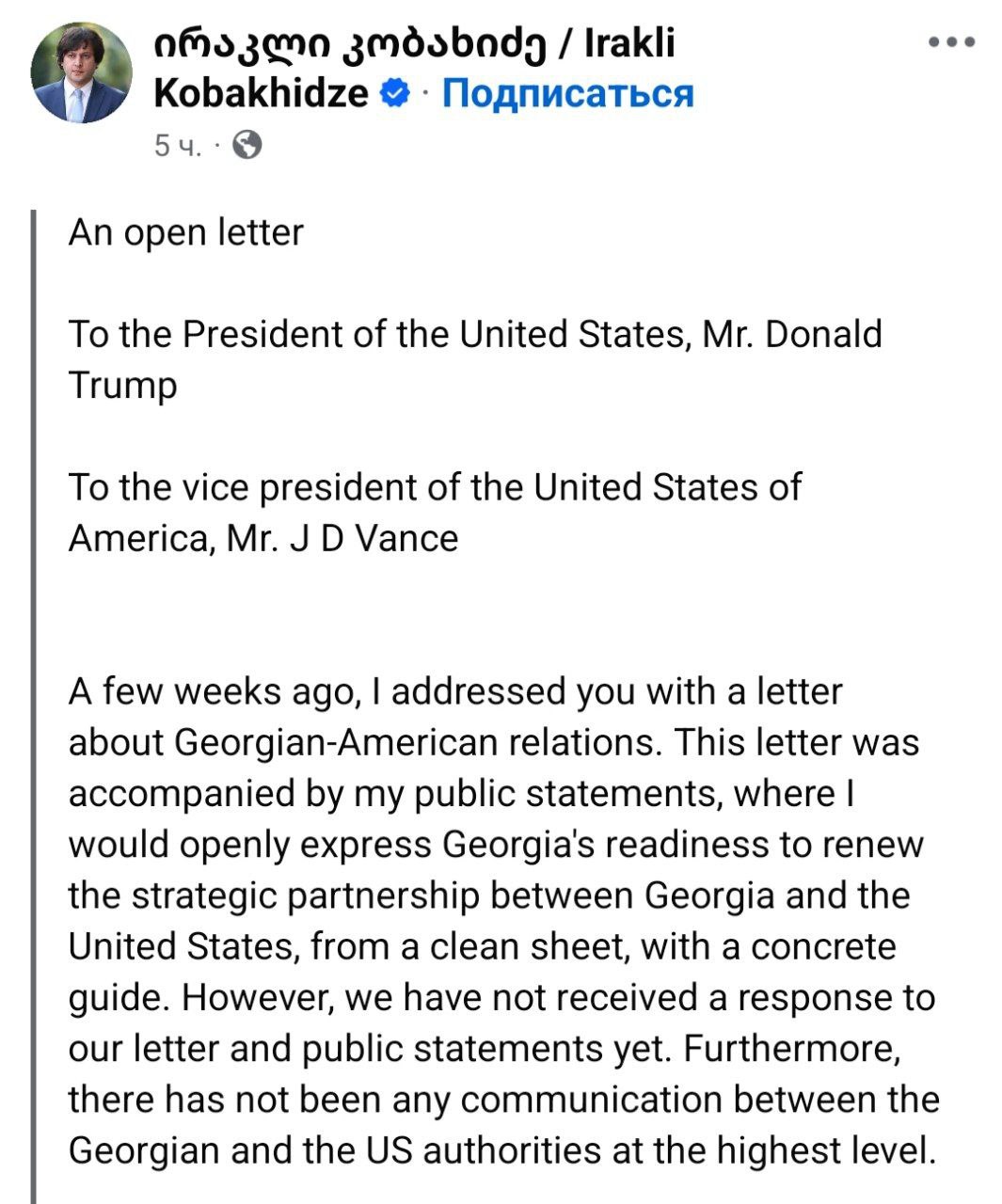Image resolution: width=1002 pixels, height=1204 pixels.
Task: Click the word 'Furthermore' in the paragraph
Action: tap(790, 1048)
